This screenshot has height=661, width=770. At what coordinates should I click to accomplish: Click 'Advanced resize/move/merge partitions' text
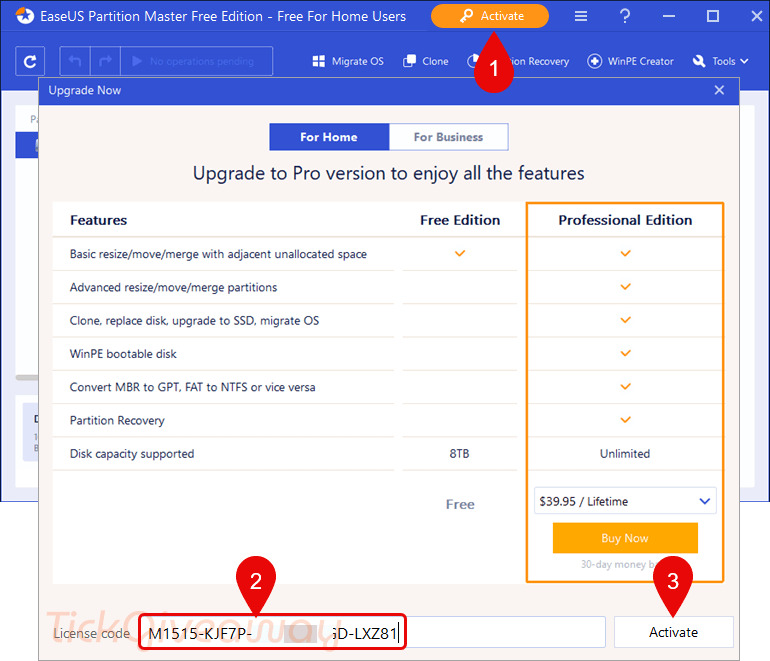tap(173, 287)
